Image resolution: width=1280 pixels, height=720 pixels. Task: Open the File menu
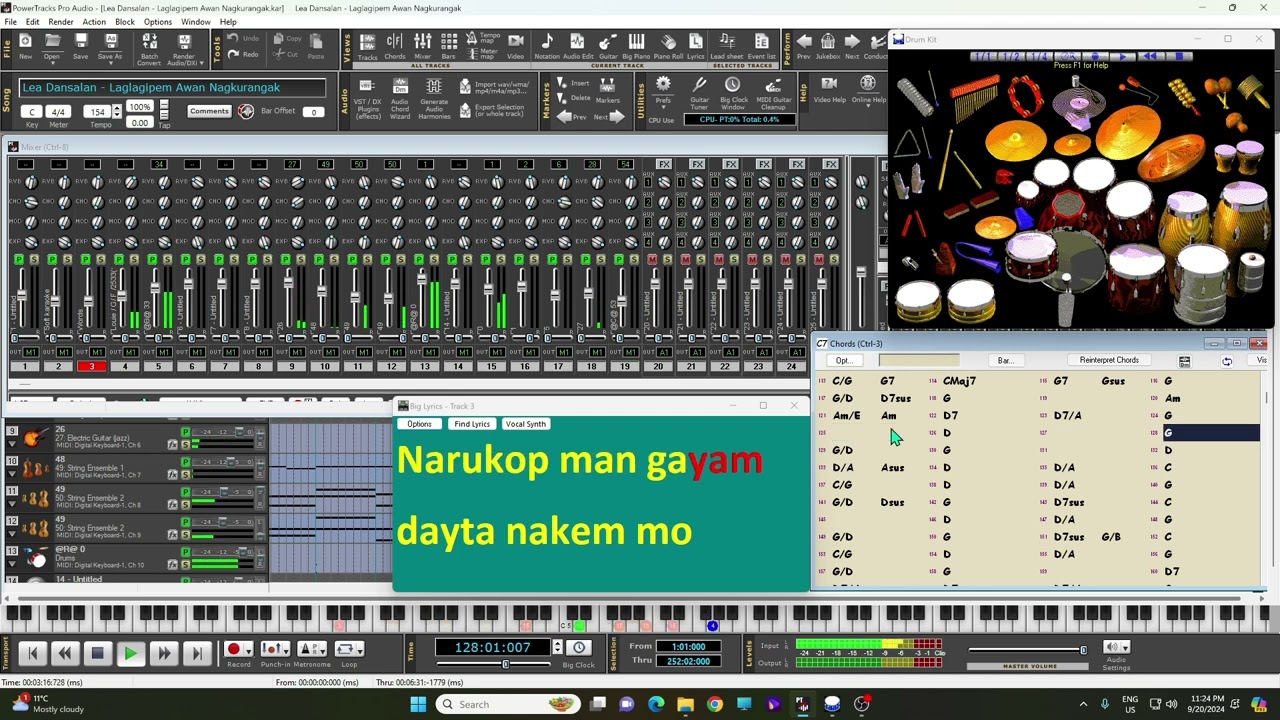tap(10, 22)
